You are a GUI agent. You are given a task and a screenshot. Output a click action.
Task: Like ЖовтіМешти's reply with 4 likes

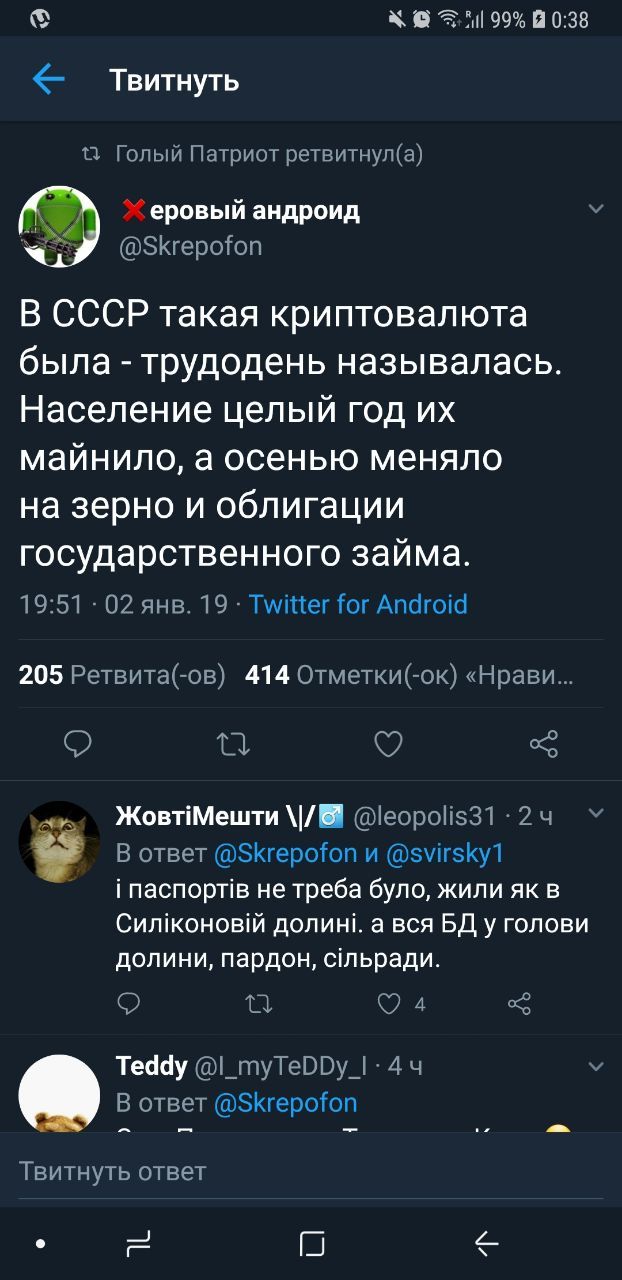click(389, 1004)
